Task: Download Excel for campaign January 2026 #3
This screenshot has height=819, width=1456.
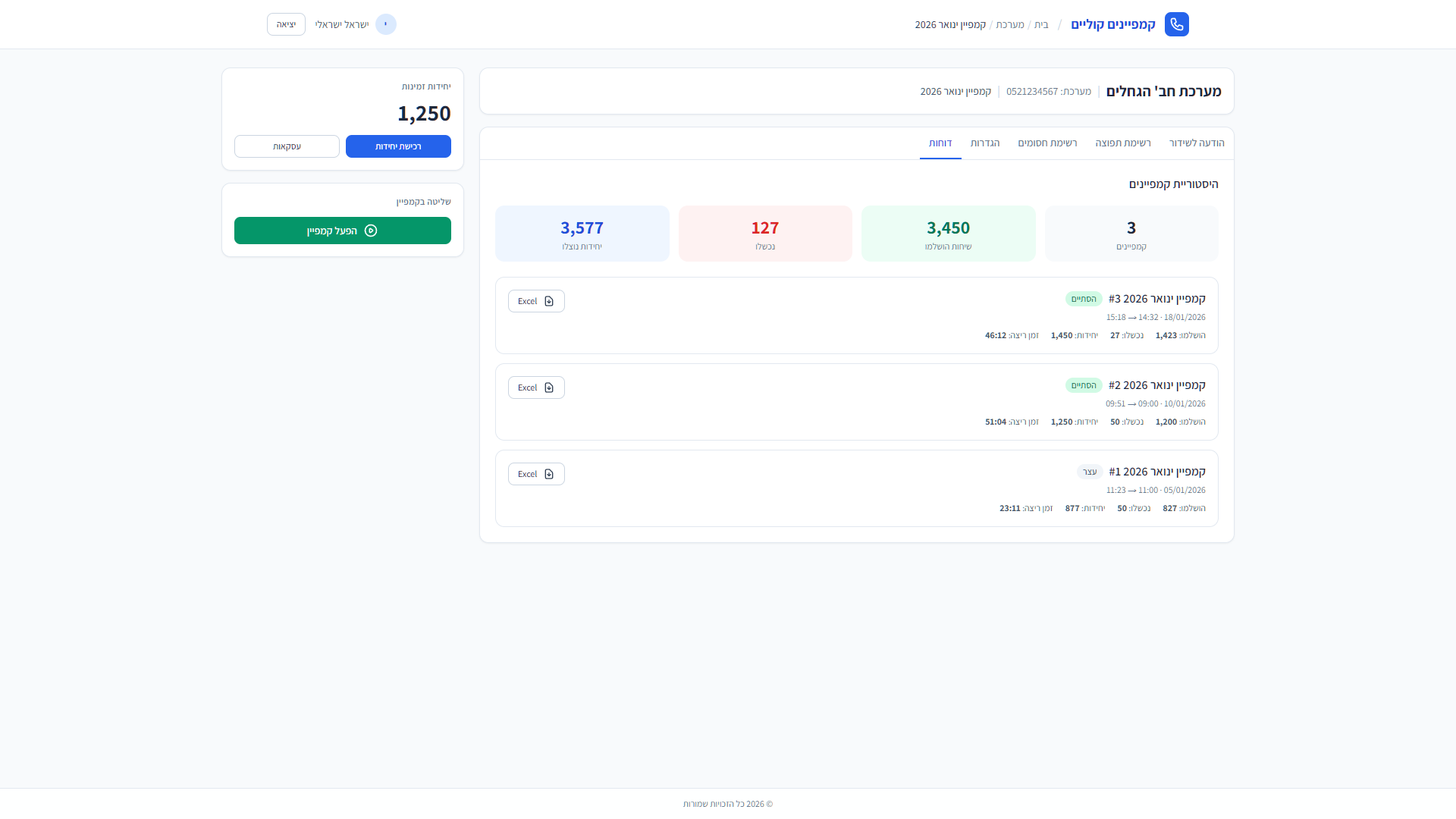Action: (x=536, y=301)
